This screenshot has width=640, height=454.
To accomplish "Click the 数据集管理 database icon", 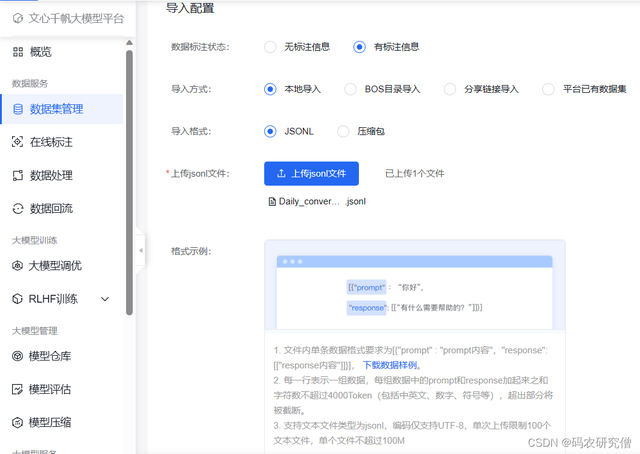I will pos(18,109).
